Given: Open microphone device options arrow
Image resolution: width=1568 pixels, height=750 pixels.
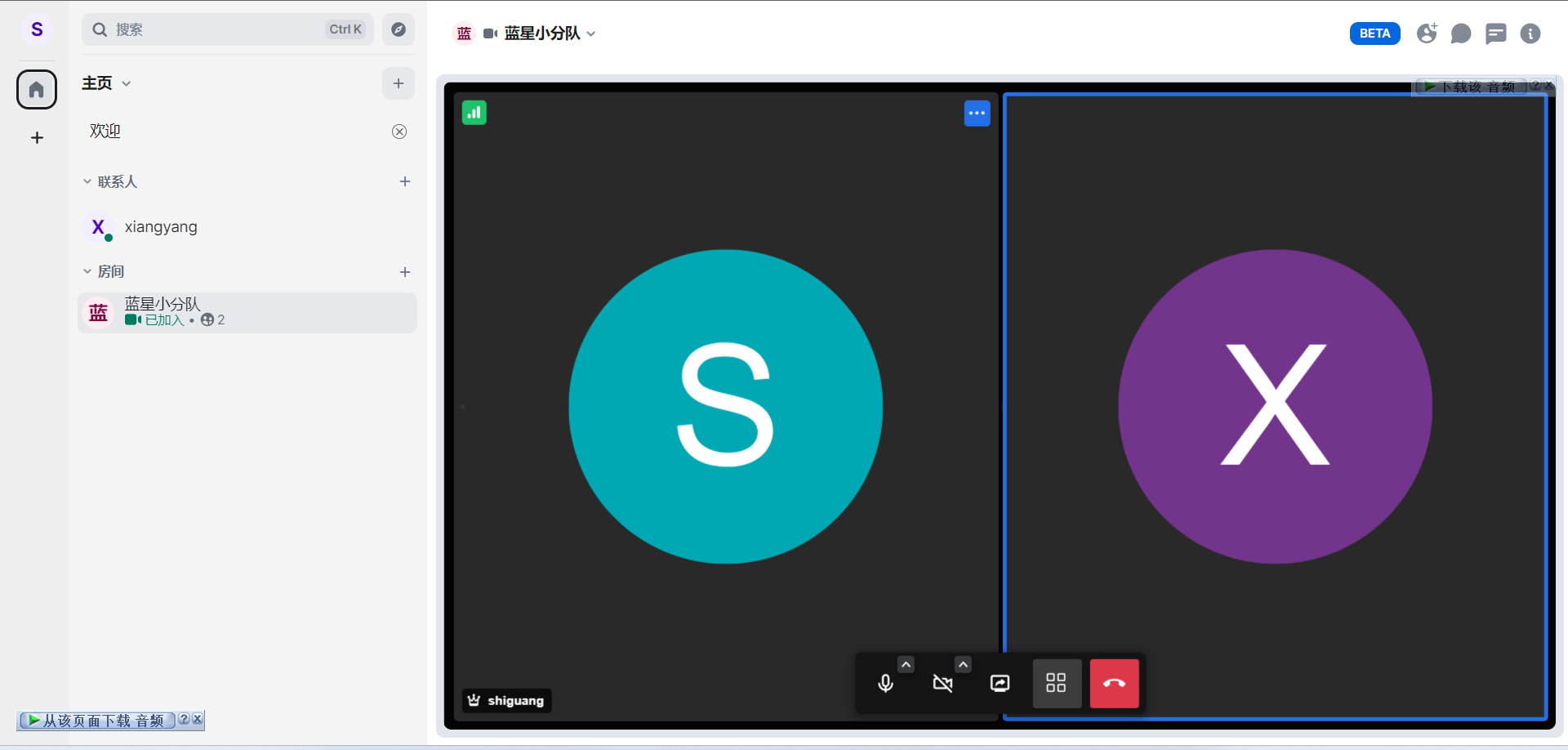Looking at the screenshot, I should click(906, 665).
